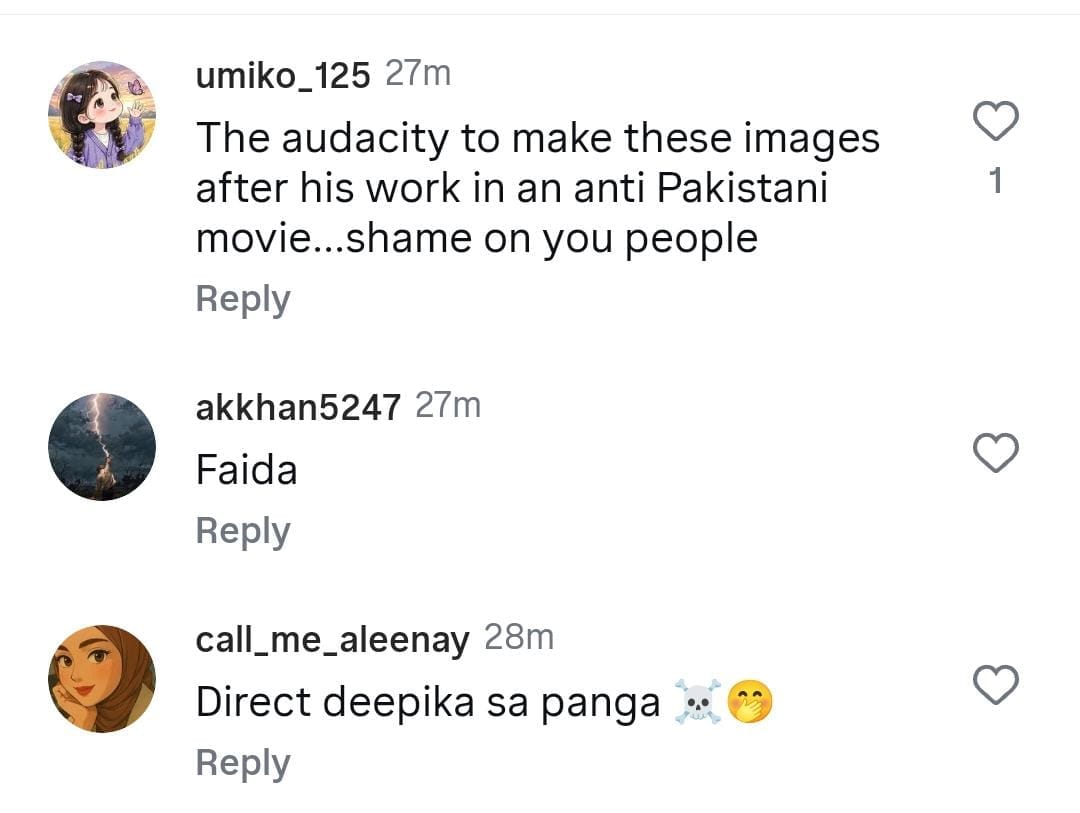Open call_me_aleenay's hijab avatar
The image size is (1080, 813).
[x=102, y=679]
